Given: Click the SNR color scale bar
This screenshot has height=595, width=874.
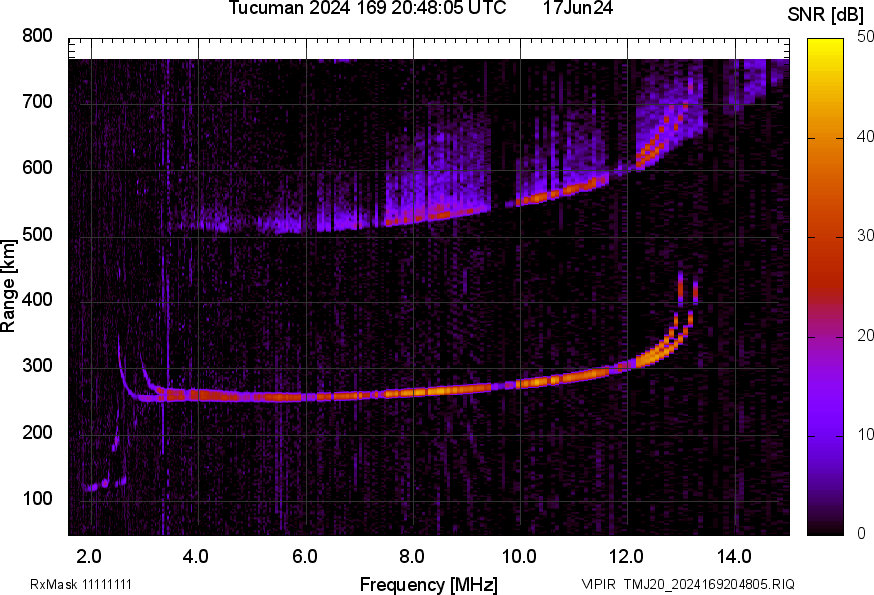Looking at the screenshot, I should (x=825, y=287).
